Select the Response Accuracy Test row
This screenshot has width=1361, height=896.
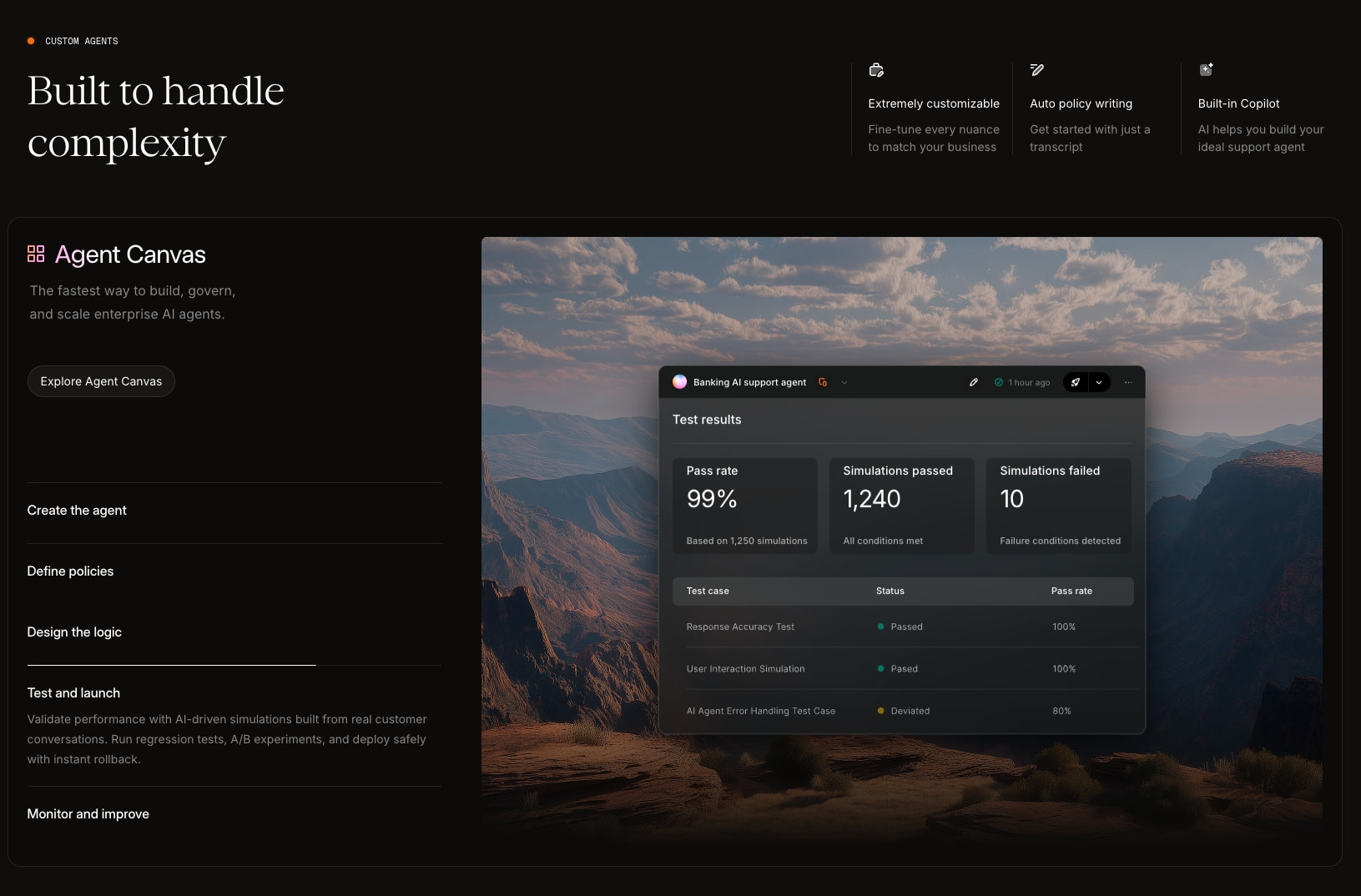tap(905, 627)
